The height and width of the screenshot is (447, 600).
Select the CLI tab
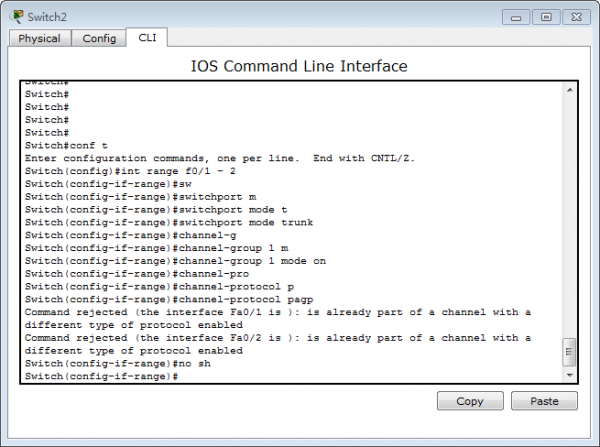[147, 38]
